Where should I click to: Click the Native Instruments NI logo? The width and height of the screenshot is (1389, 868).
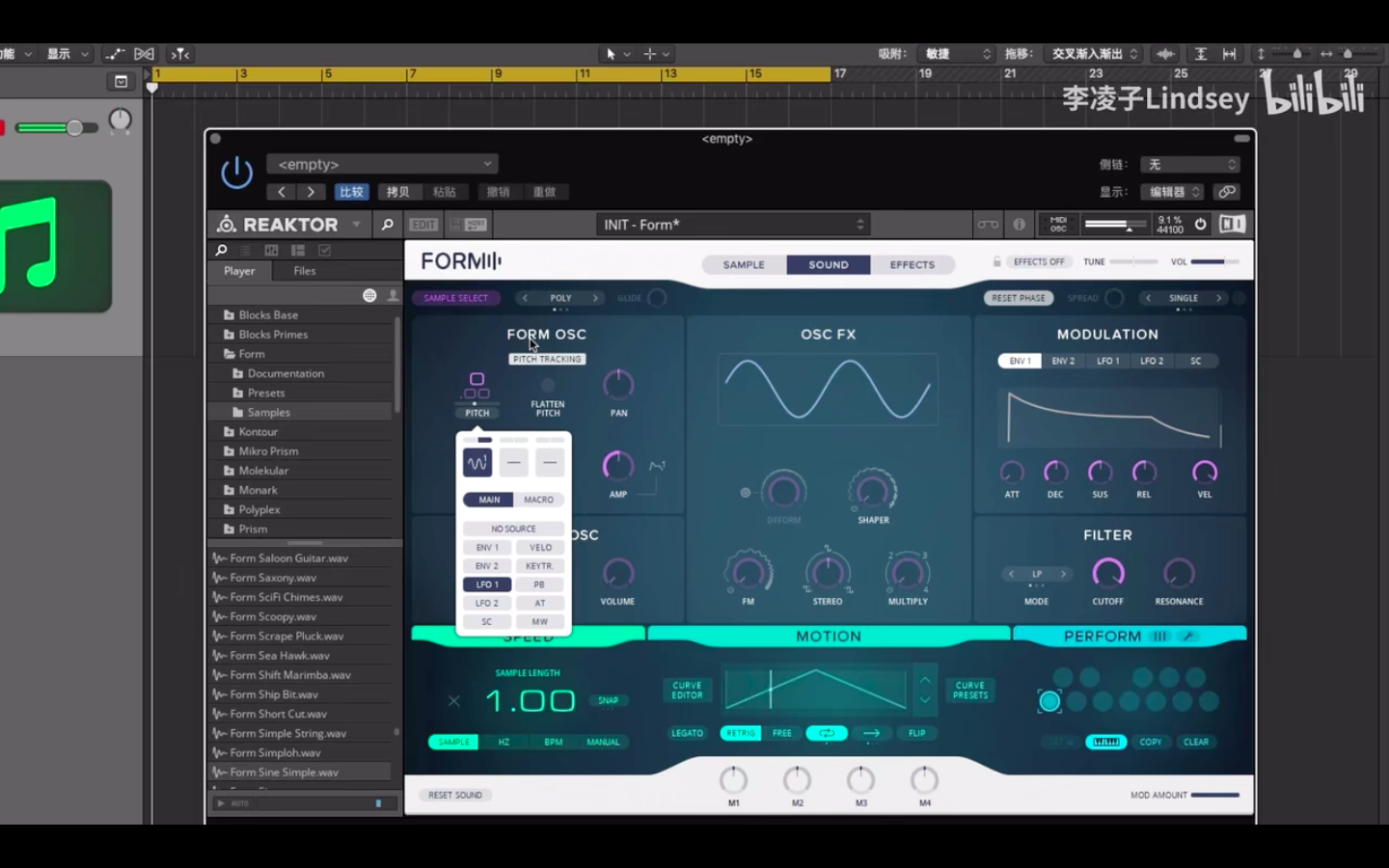tap(1232, 225)
